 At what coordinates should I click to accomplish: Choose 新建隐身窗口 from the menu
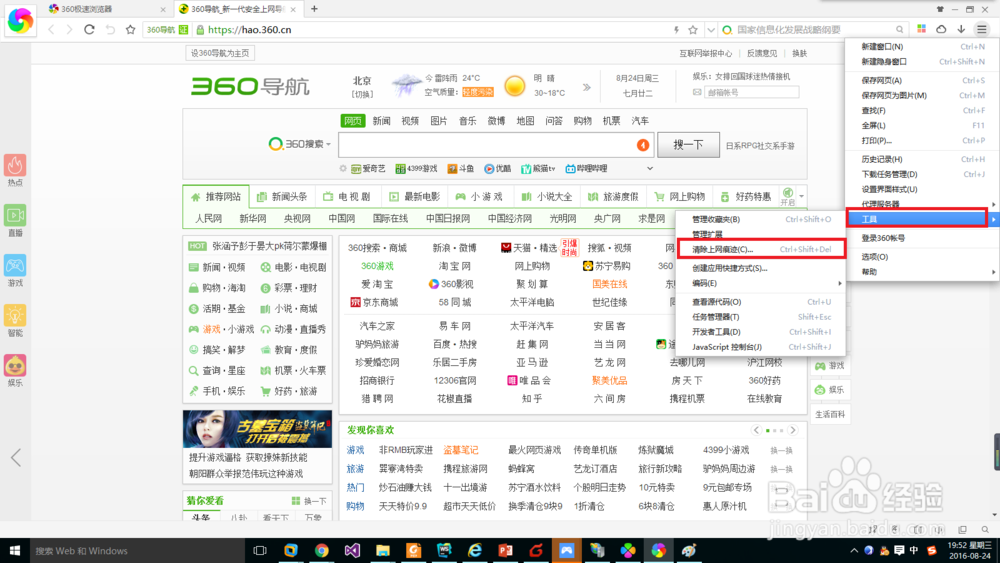923,62
